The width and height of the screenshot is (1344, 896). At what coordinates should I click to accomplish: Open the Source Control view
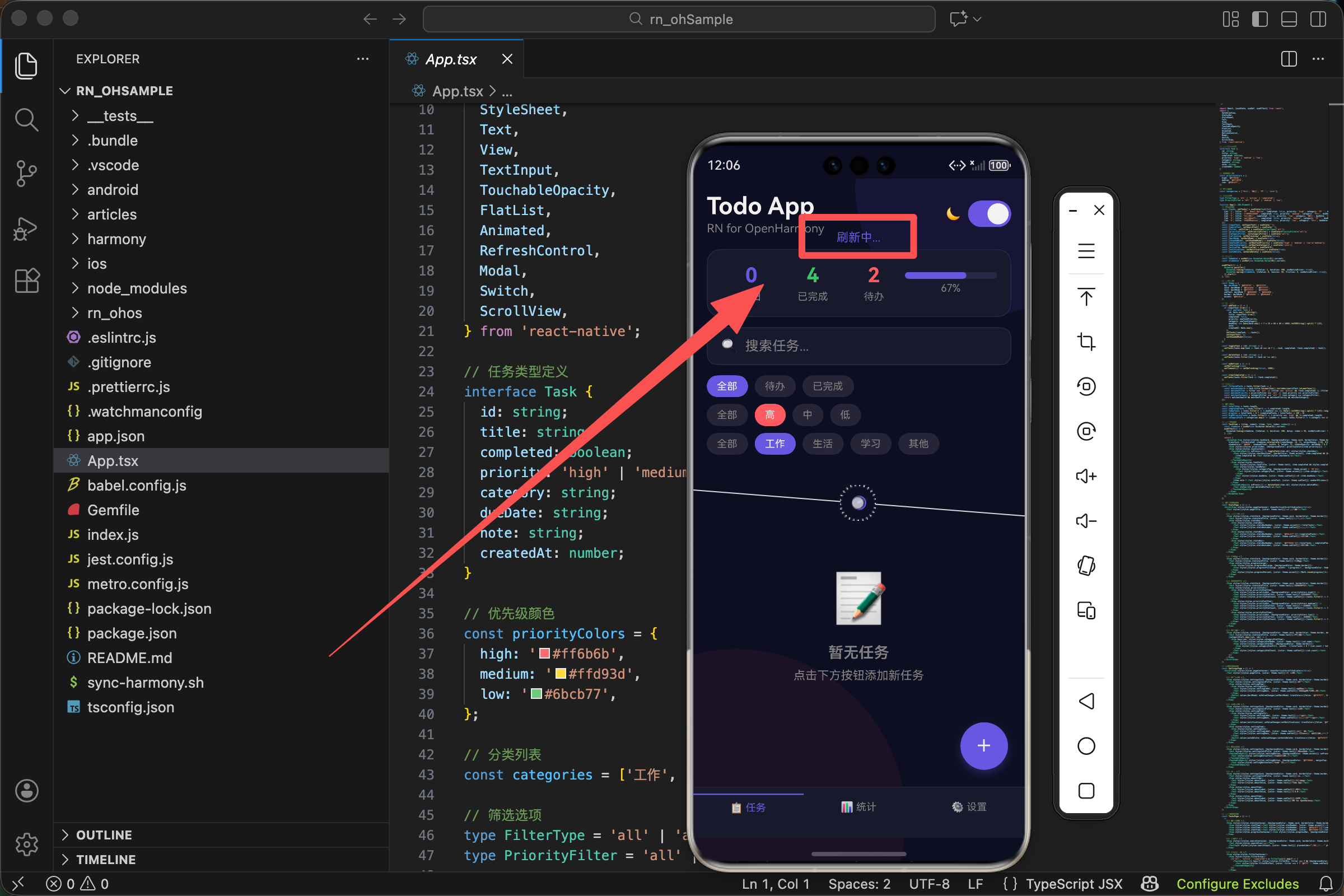pos(26,173)
